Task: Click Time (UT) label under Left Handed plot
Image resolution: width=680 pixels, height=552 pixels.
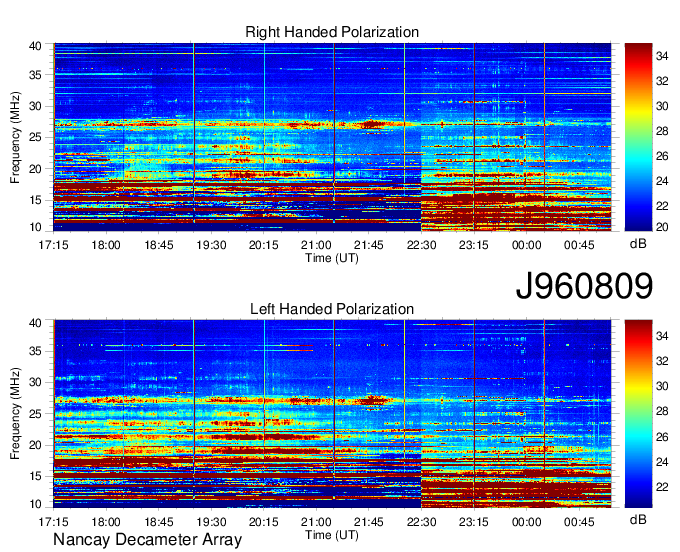Action: (332, 535)
